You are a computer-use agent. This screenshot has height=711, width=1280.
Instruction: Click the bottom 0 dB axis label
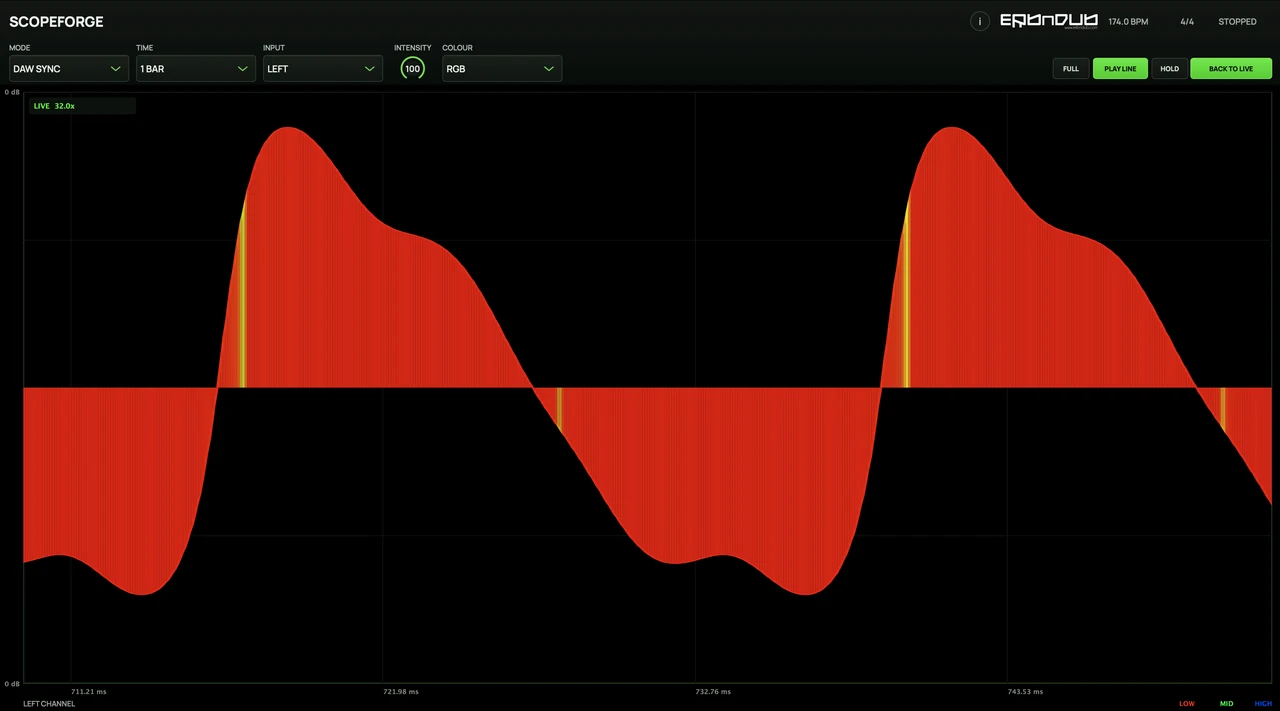[x=12, y=684]
